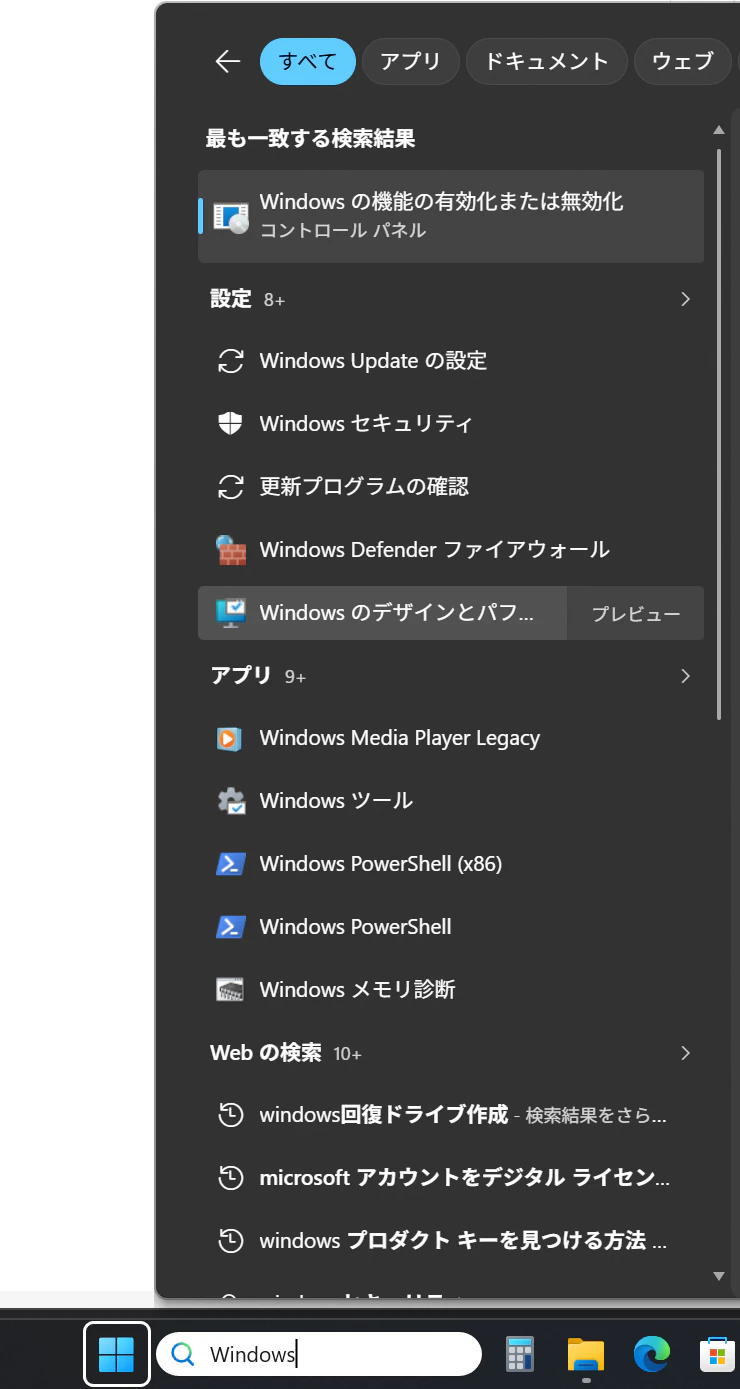Switch to the アプリ filter tab

tap(410, 61)
